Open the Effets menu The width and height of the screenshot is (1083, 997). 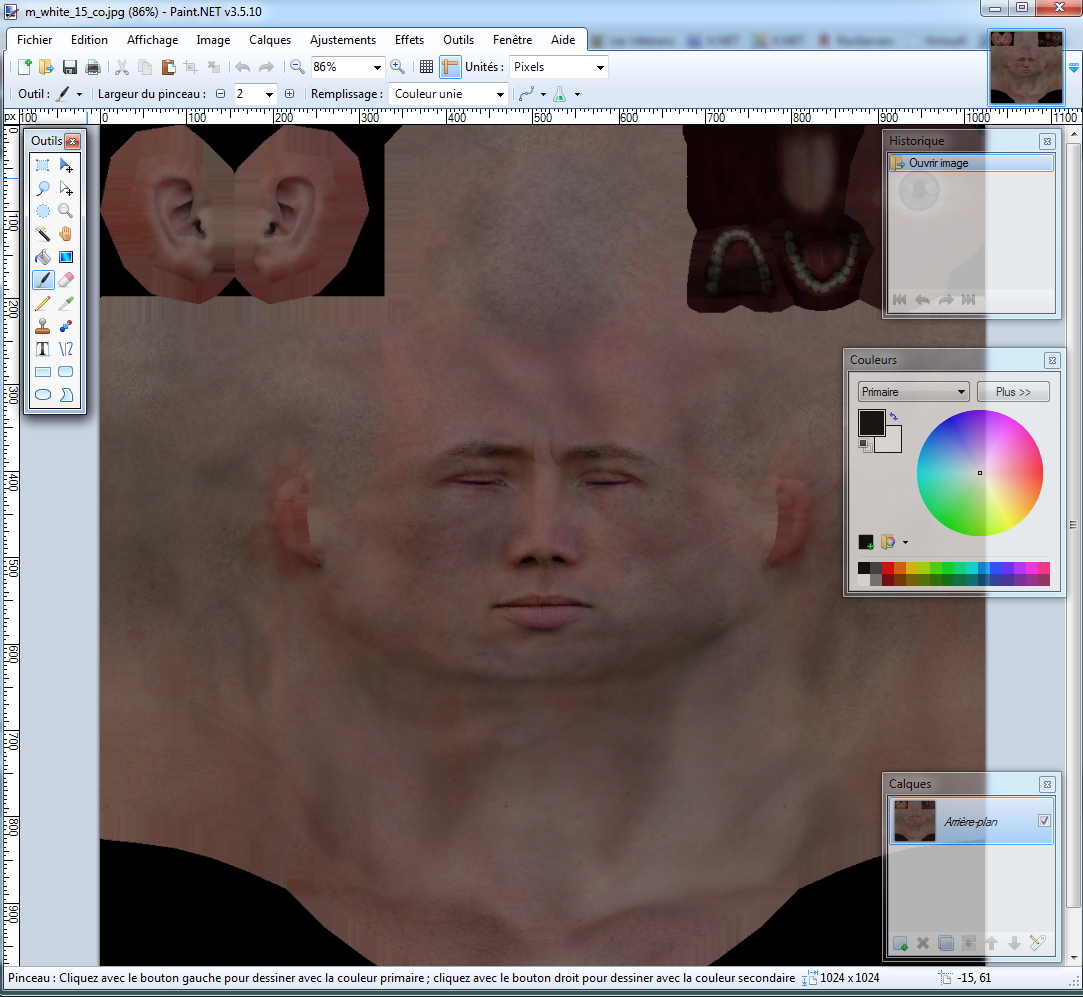pyautogui.click(x=409, y=40)
